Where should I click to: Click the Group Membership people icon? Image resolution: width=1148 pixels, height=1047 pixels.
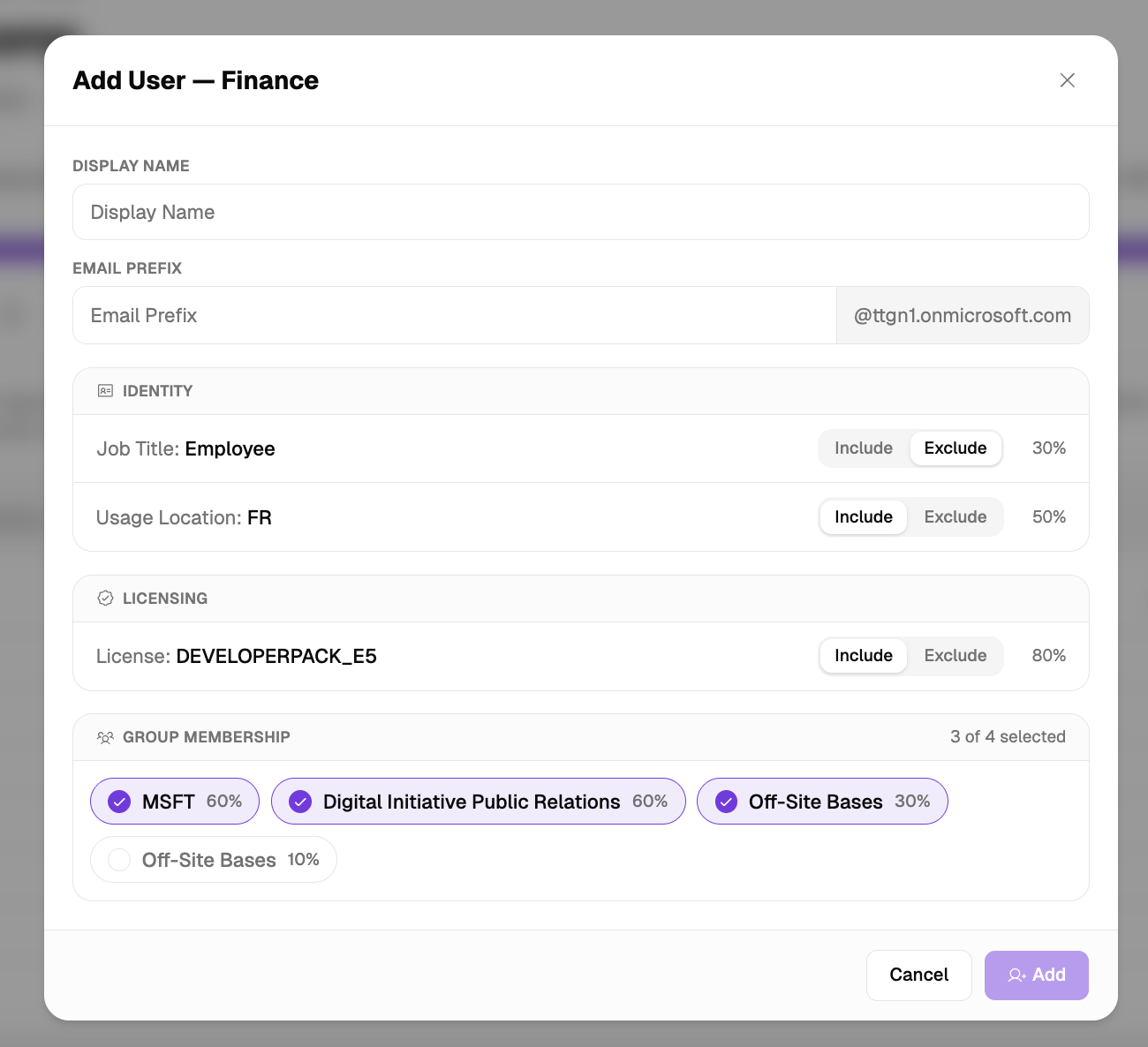click(105, 737)
